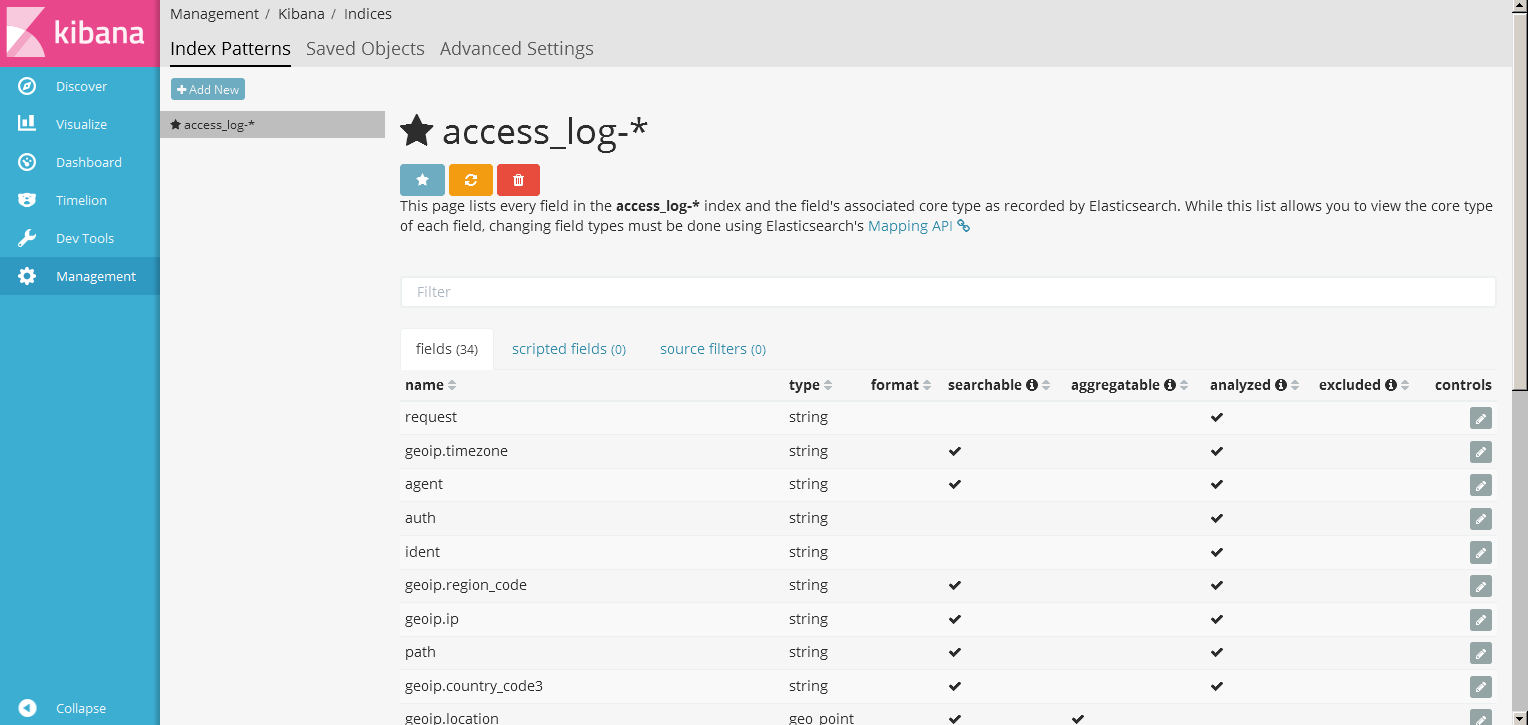The height and width of the screenshot is (725, 1528).
Task: Click Indices in the breadcrumb
Action: [368, 14]
